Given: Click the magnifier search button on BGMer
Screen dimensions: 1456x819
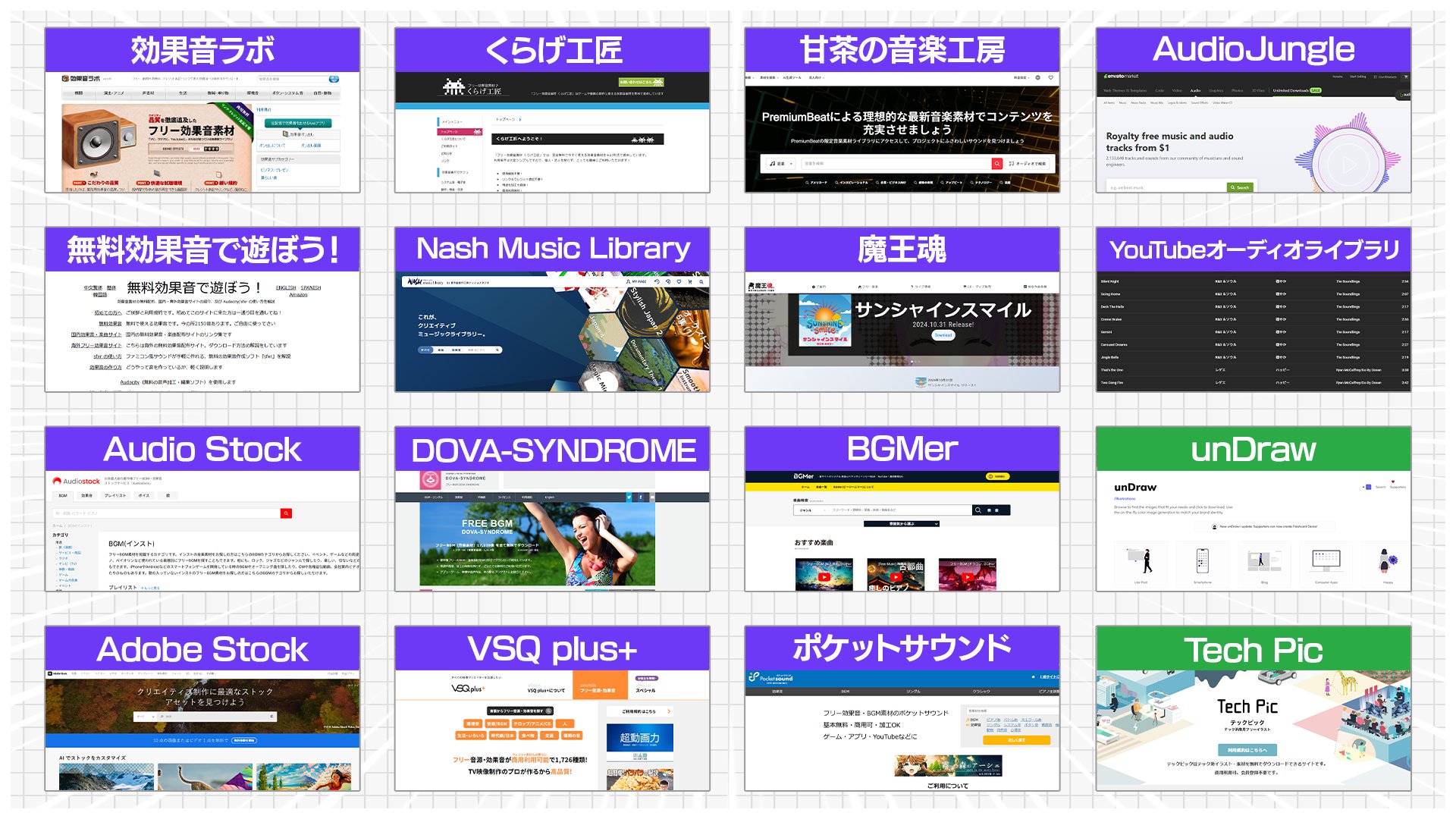Looking at the screenshot, I should point(978,510).
